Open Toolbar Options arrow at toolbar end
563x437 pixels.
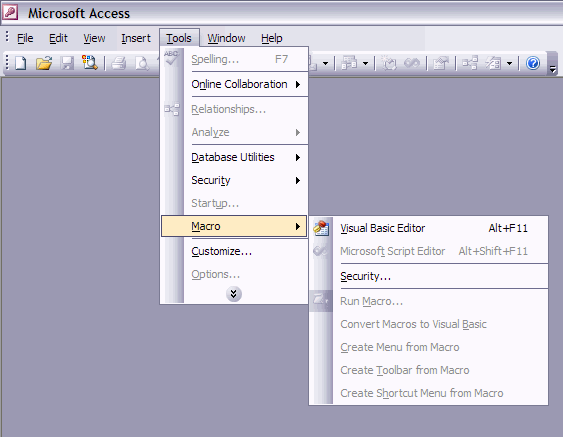tap(553, 64)
